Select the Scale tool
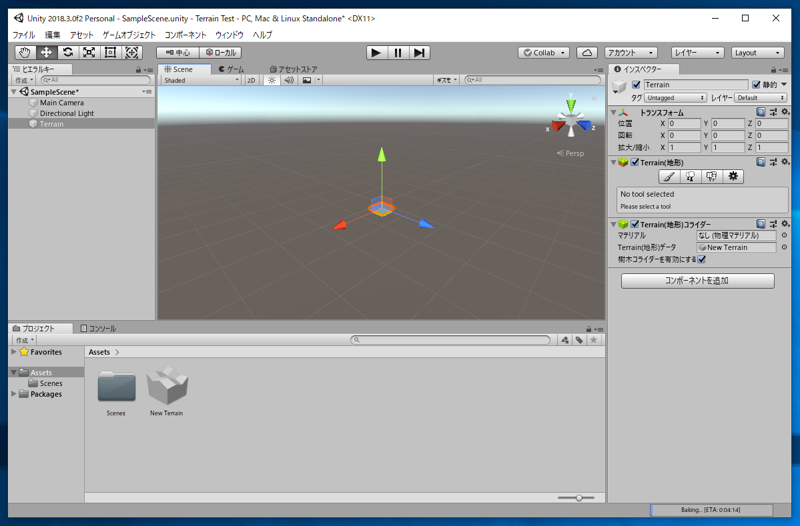This screenshot has width=800, height=526. click(x=89, y=53)
